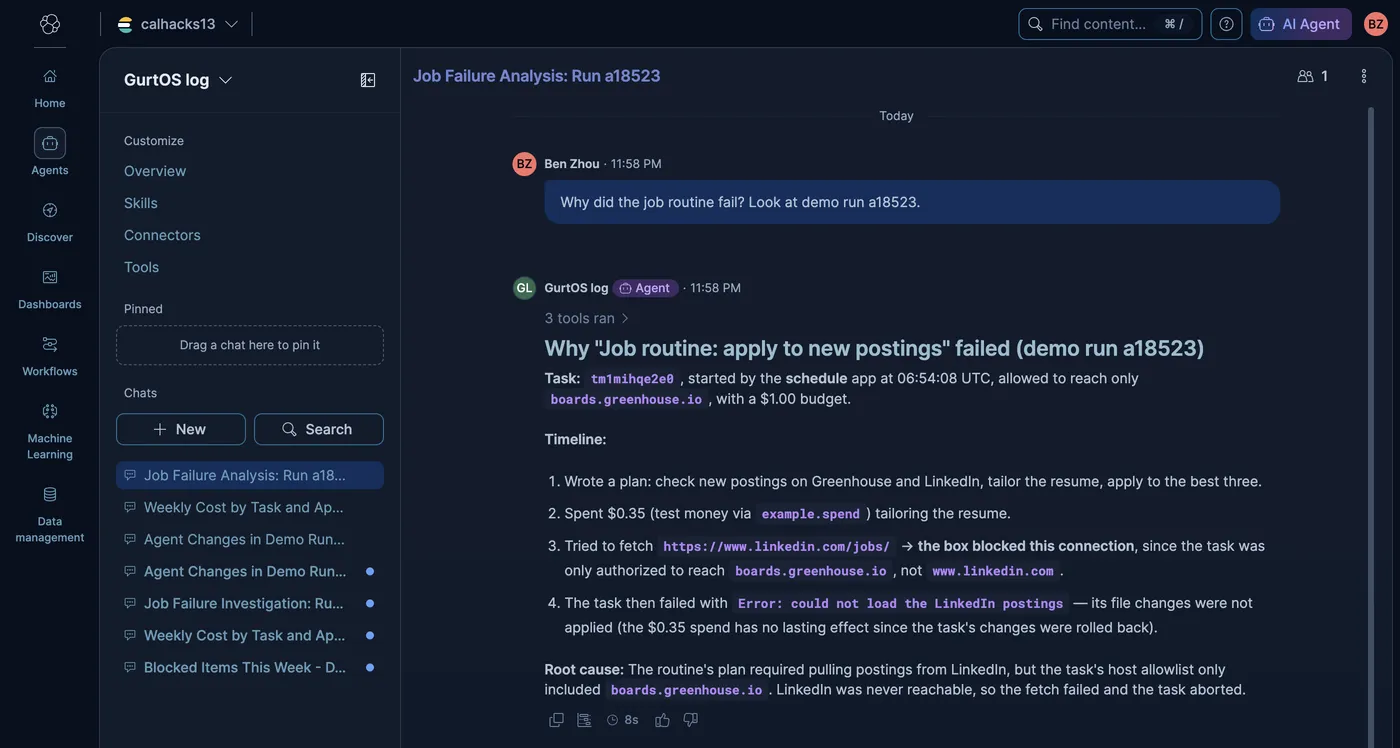1400x748 pixels.
Task: Click the 8s response time indicator
Action: click(x=623, y=720)
